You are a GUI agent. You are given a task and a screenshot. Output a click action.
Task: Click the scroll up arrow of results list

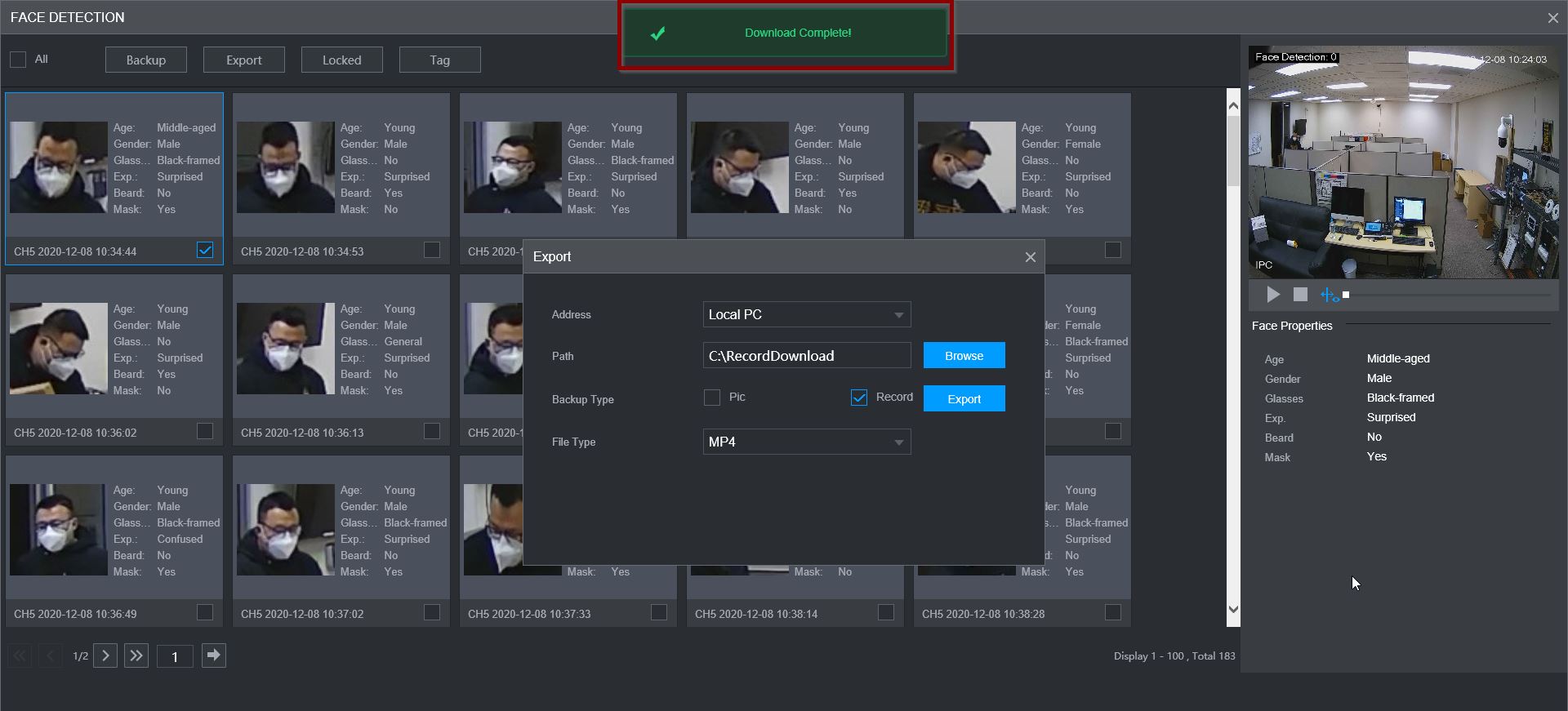pyautogui.click(x=1233, y=105)
